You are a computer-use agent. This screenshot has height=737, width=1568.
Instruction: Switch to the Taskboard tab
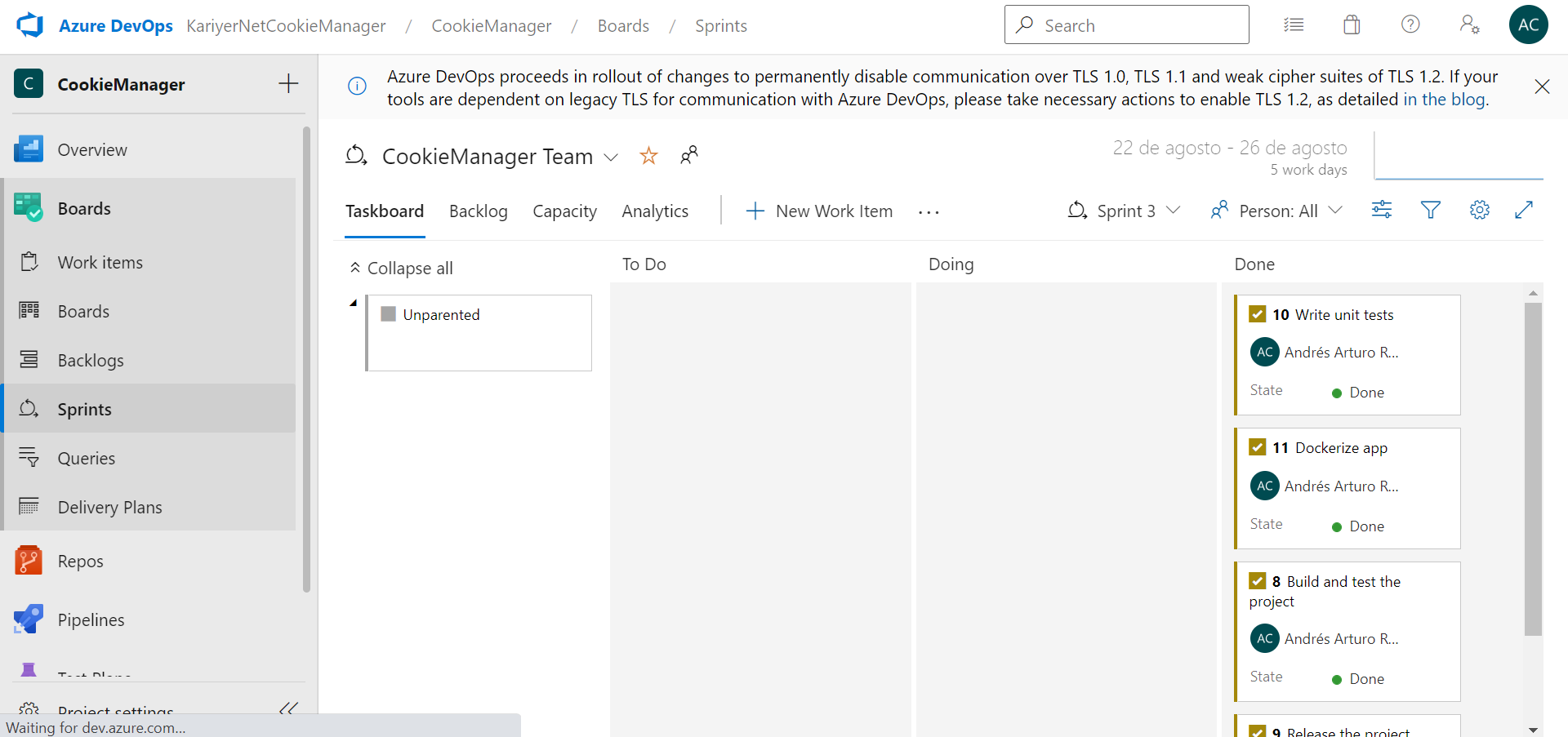point(385,211)
